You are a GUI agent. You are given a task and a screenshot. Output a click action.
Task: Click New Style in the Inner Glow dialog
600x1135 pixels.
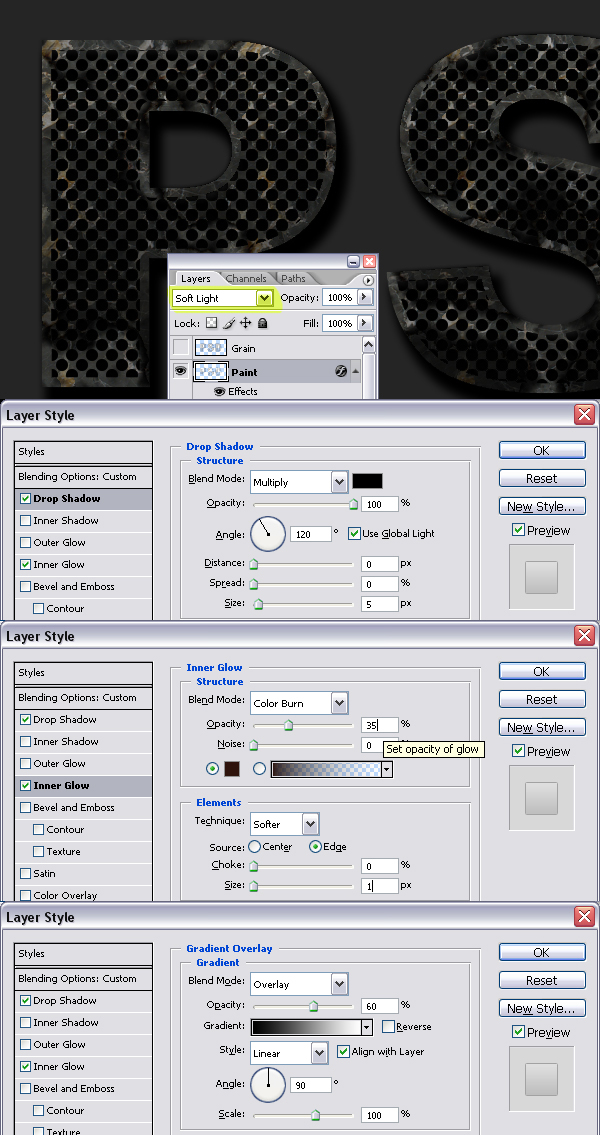pos(542,727)
